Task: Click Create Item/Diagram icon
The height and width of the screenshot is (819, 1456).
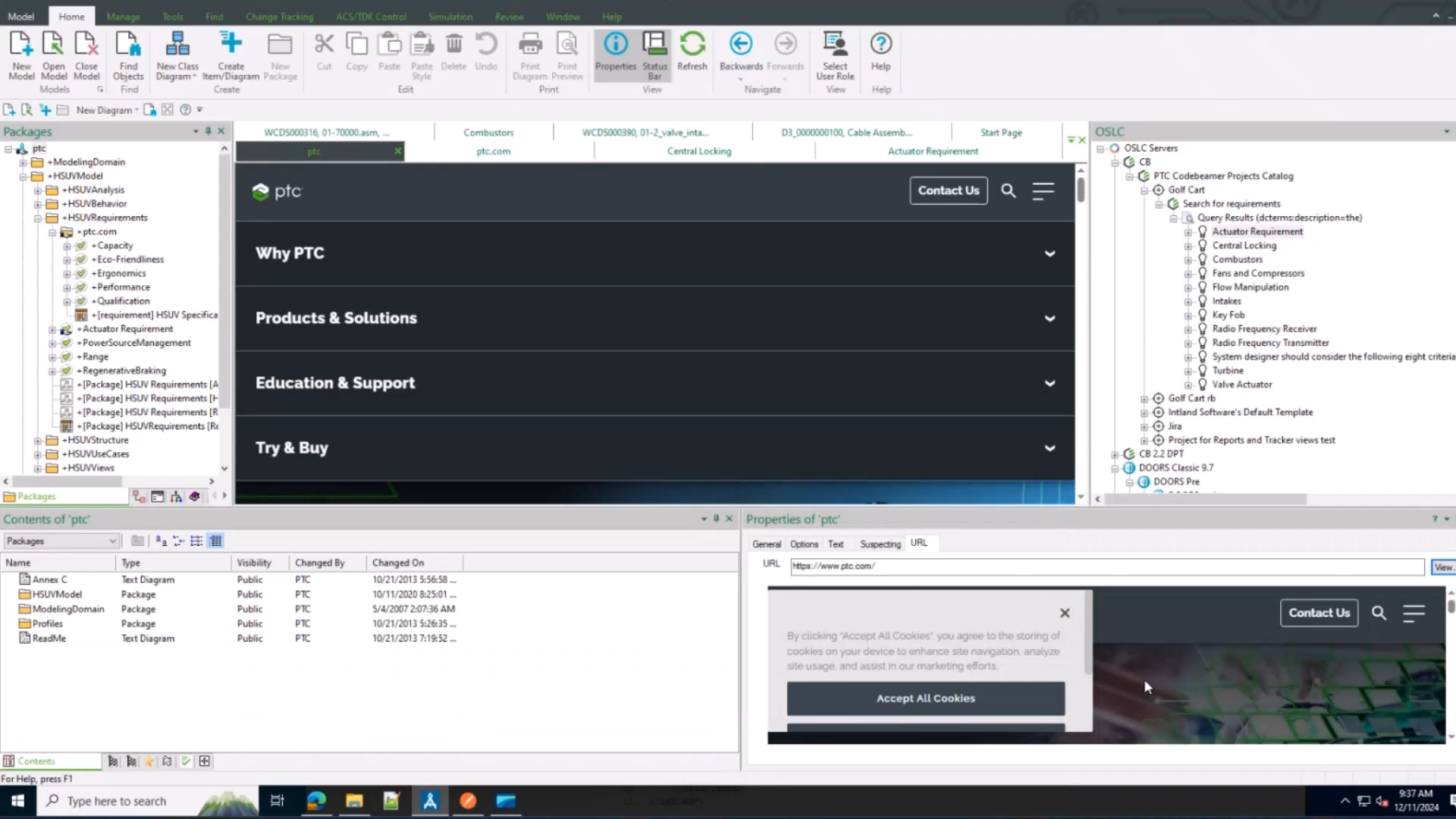Action: click(231, 55)
